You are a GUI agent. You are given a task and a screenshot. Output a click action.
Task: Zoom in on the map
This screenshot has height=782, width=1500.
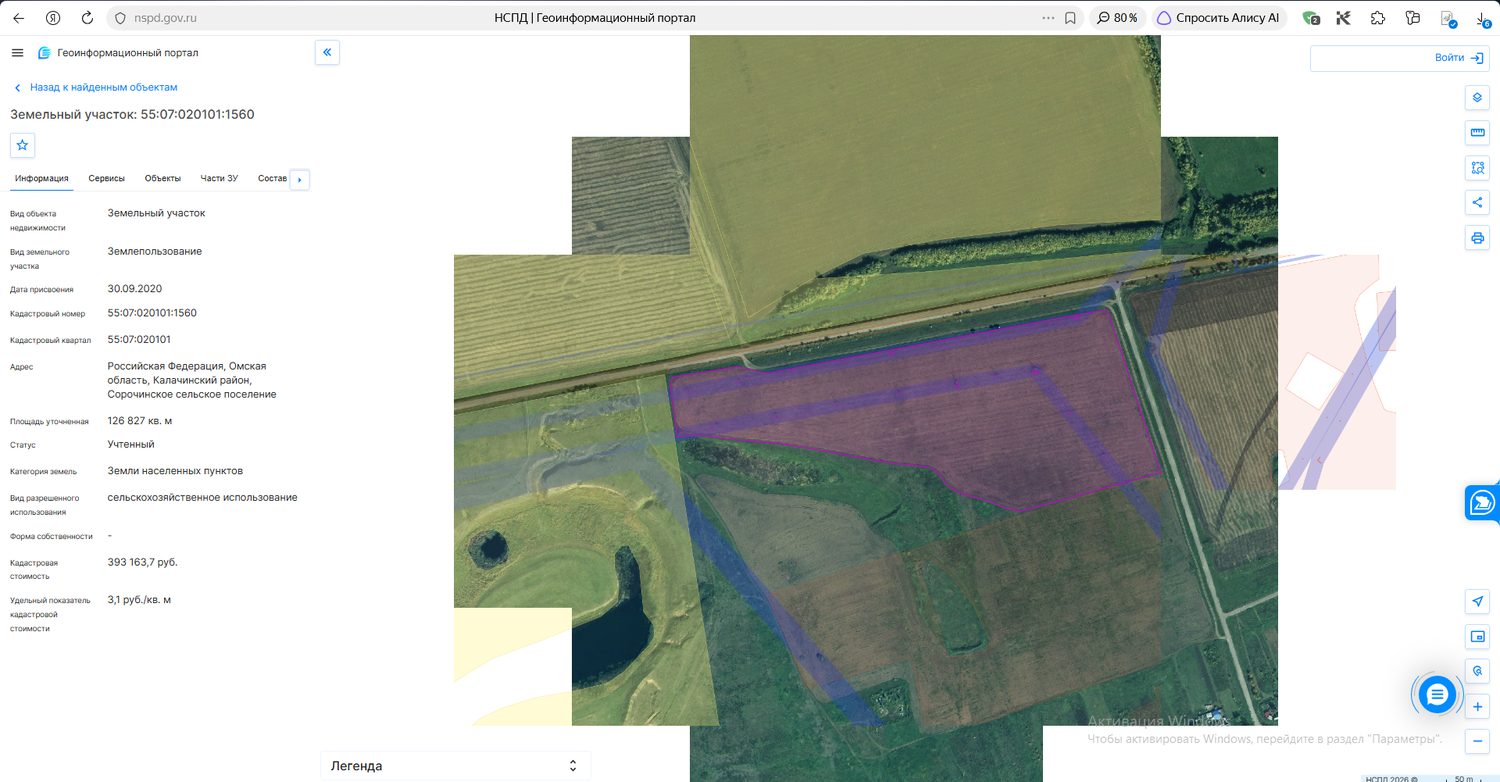(x=1477, y=707)
